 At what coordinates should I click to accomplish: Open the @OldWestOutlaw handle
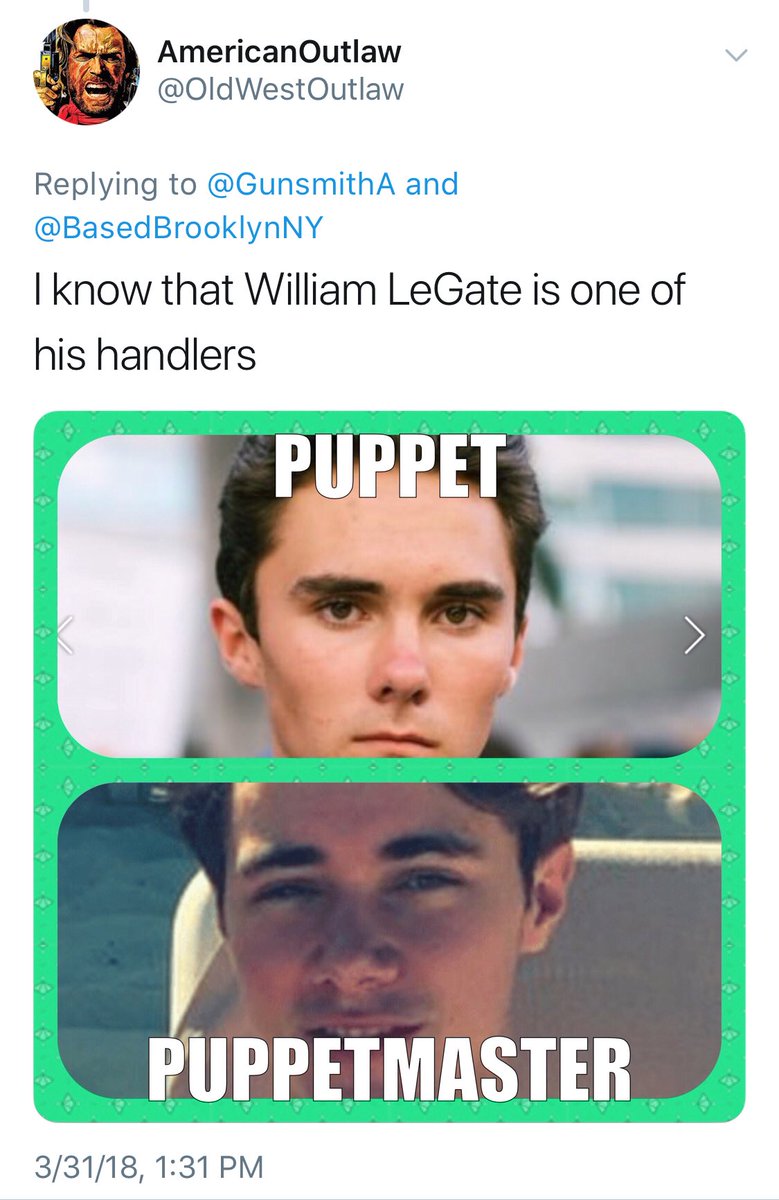coord(281,90)
